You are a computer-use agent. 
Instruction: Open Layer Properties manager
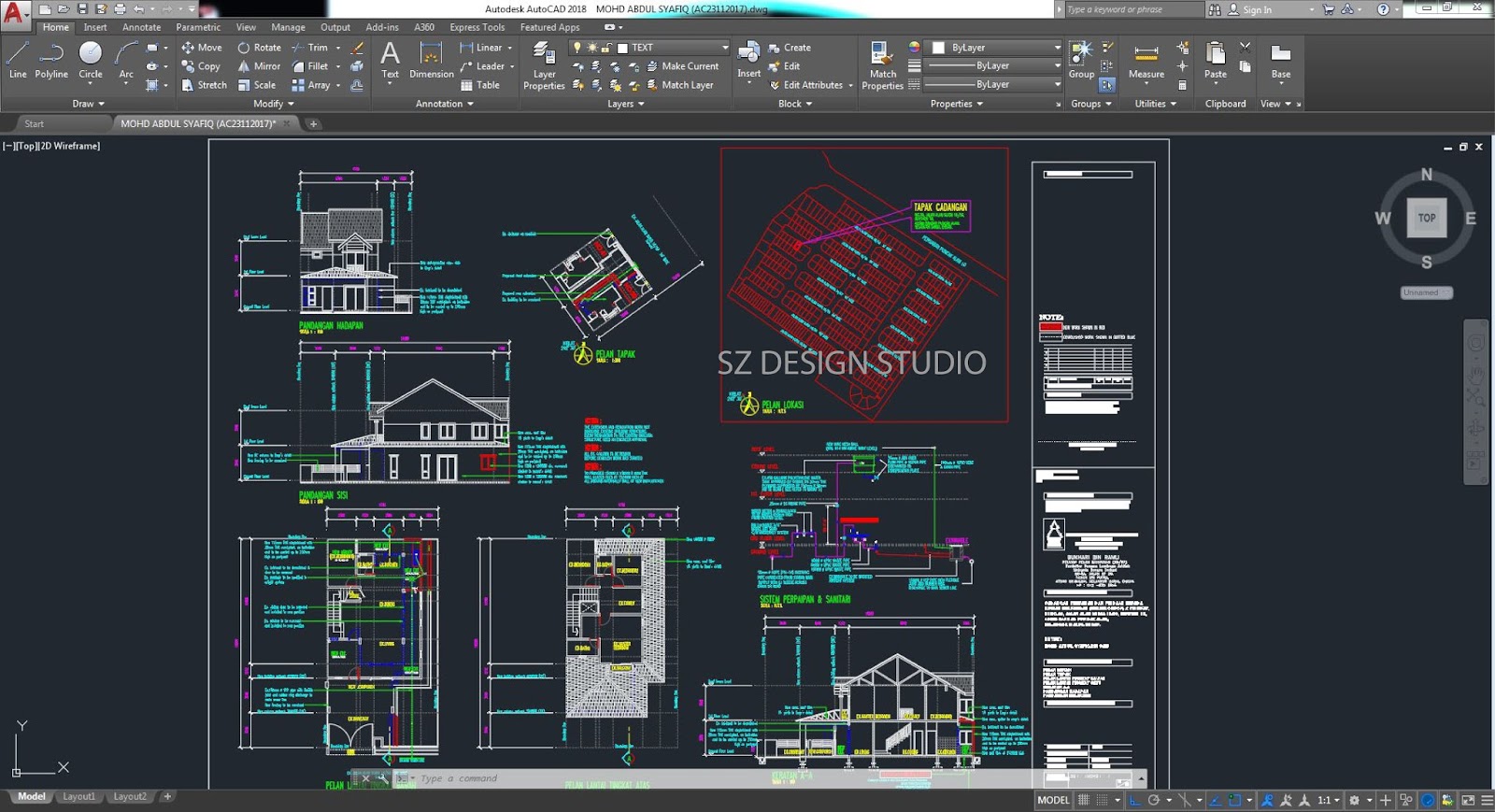pos(544,65)
